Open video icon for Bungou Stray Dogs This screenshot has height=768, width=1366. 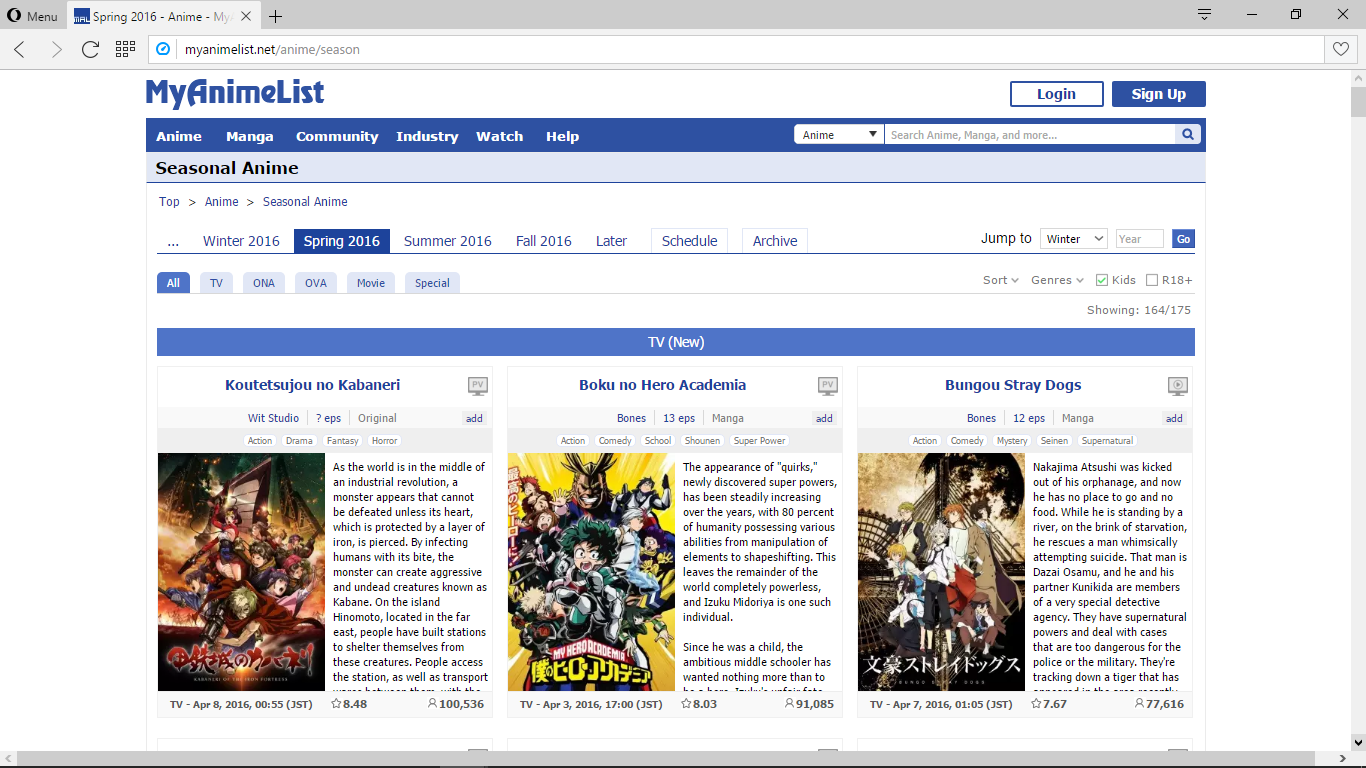click(x=1178, y=385)
